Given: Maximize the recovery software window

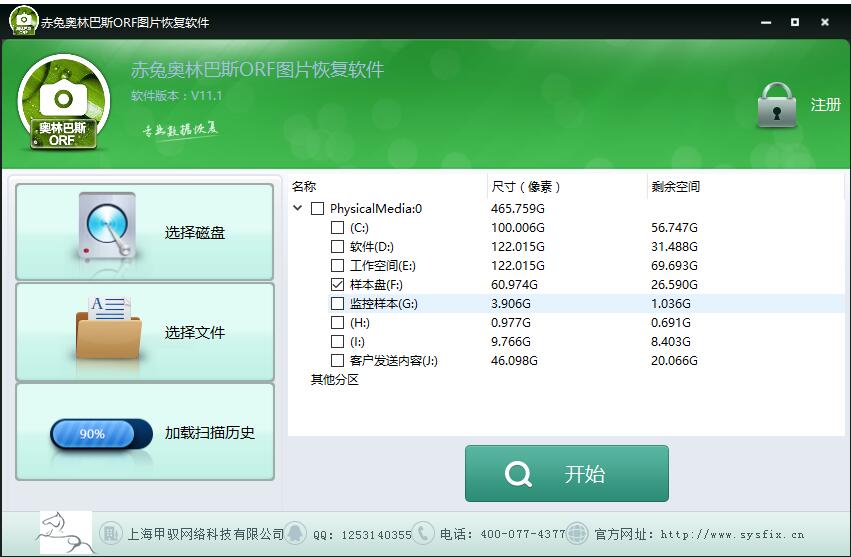Looking at the screenshot, I should click(x=795, y=22).
